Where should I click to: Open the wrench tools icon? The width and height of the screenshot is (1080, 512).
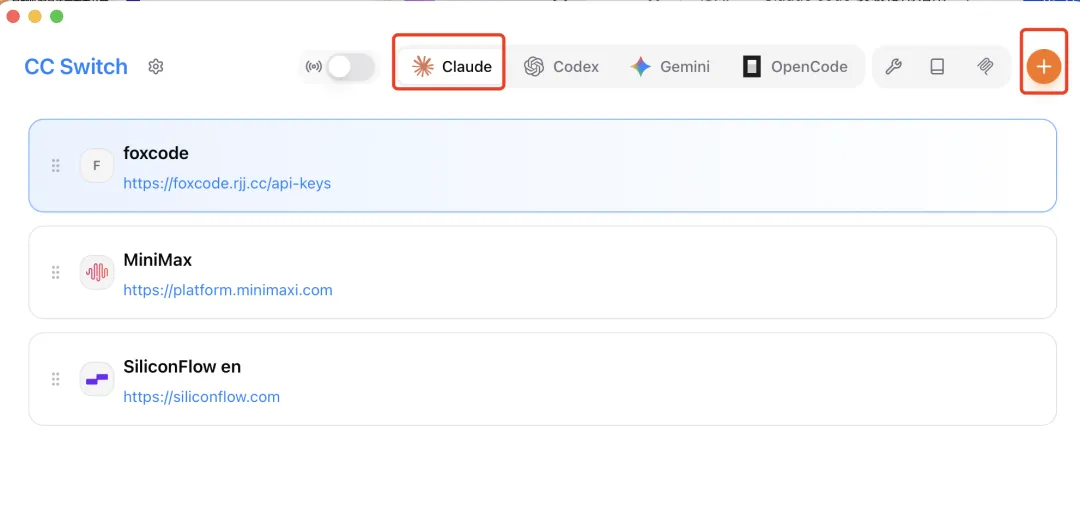click(x=893, y=67)
